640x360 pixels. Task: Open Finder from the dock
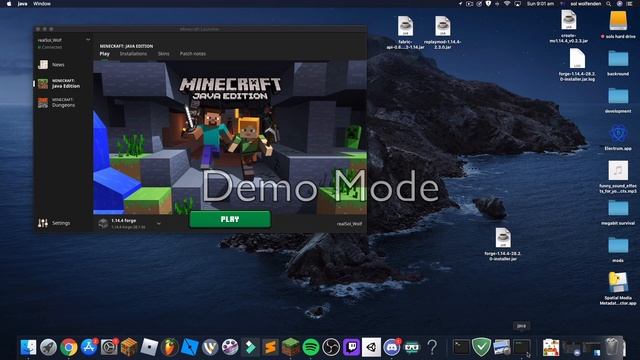tap(28, 347)
